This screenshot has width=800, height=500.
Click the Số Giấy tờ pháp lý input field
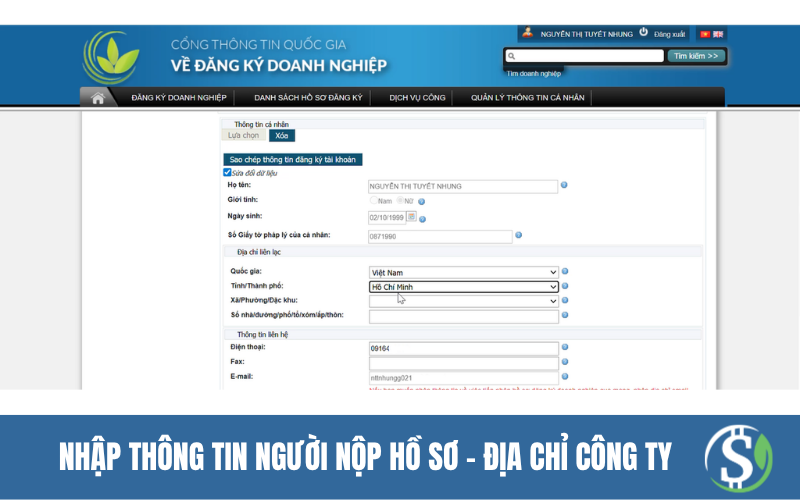440,237
